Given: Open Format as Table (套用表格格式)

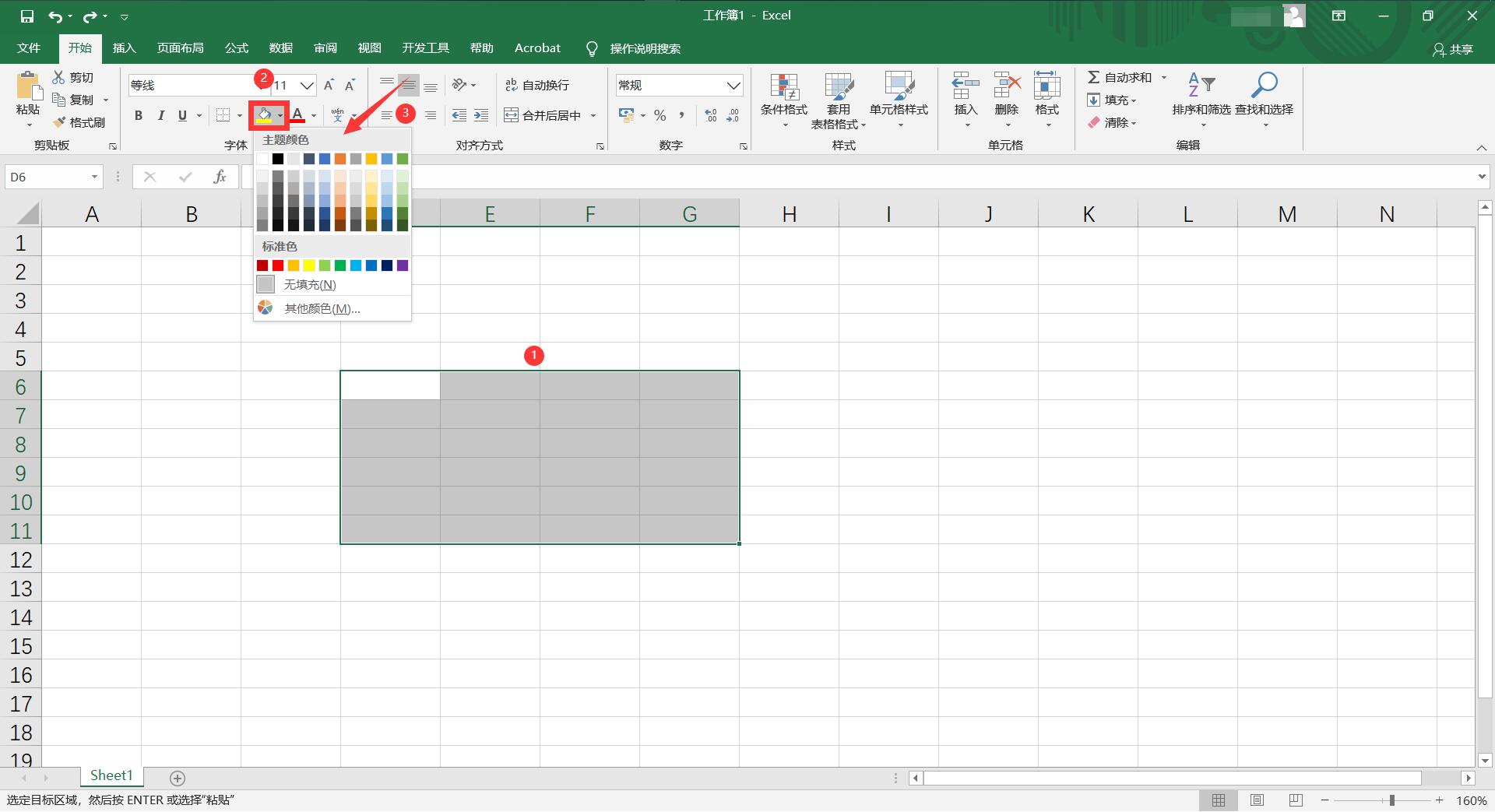Looking at the screenshot, I should (x=839, y=100).
